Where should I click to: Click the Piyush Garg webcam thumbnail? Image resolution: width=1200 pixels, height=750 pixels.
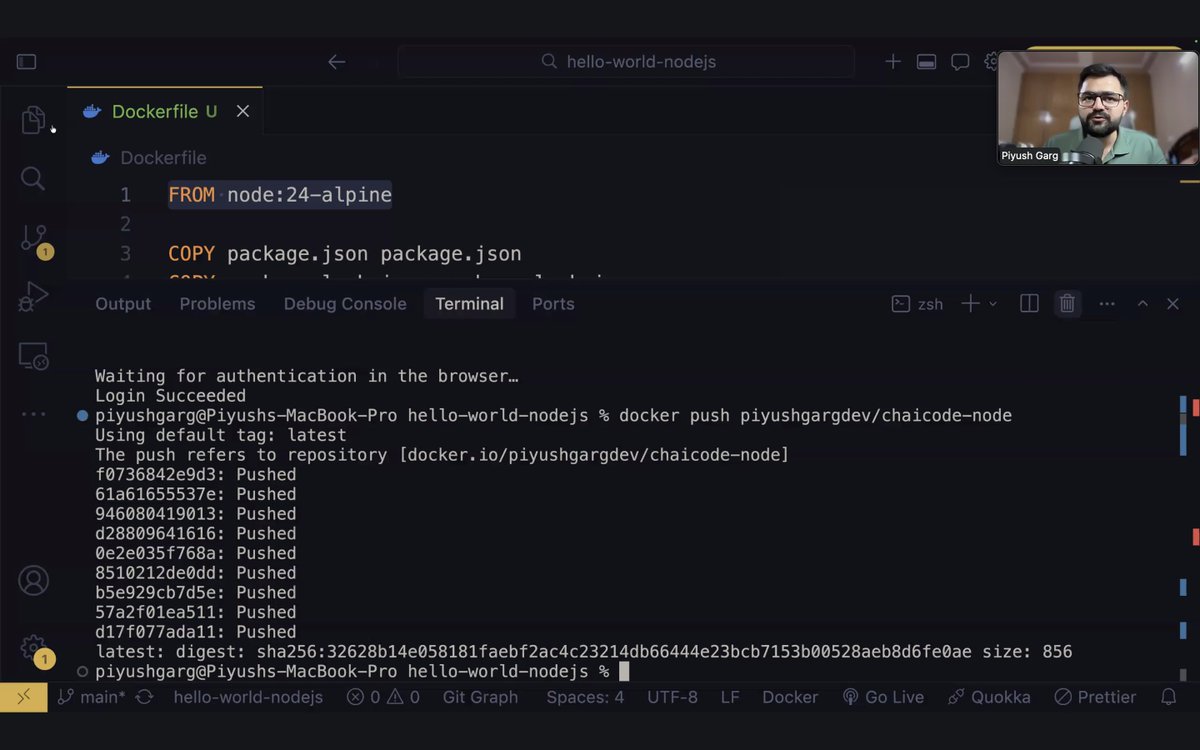click(x=1097, y=108)
